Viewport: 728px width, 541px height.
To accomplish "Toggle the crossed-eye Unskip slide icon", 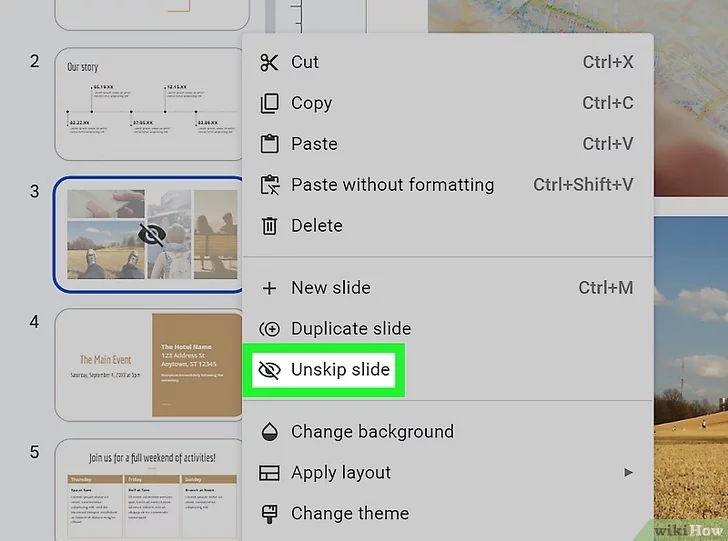I will (x=269, y=370).
